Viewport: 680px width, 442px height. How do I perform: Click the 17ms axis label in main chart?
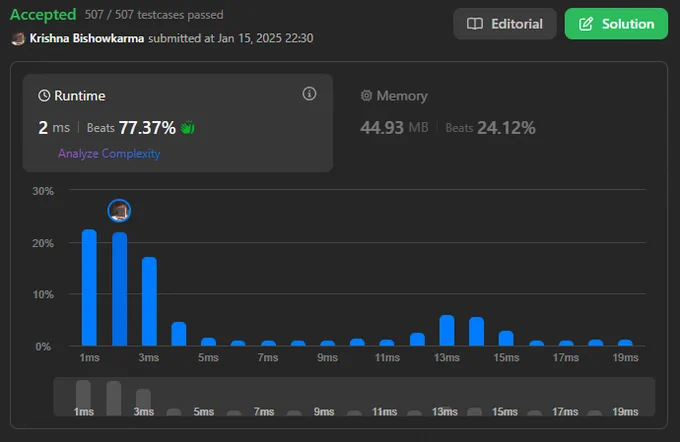point(566,357)
